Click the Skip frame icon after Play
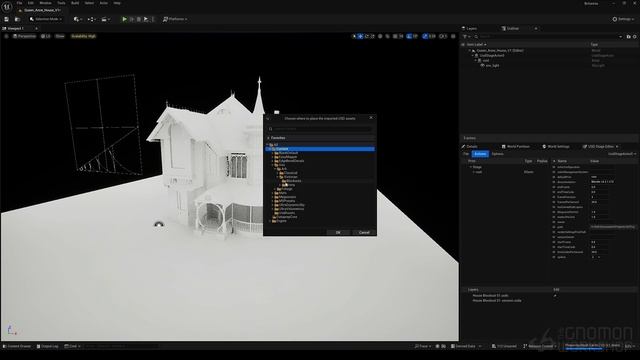This screenshot has width=640, height=360. [131, 19]
